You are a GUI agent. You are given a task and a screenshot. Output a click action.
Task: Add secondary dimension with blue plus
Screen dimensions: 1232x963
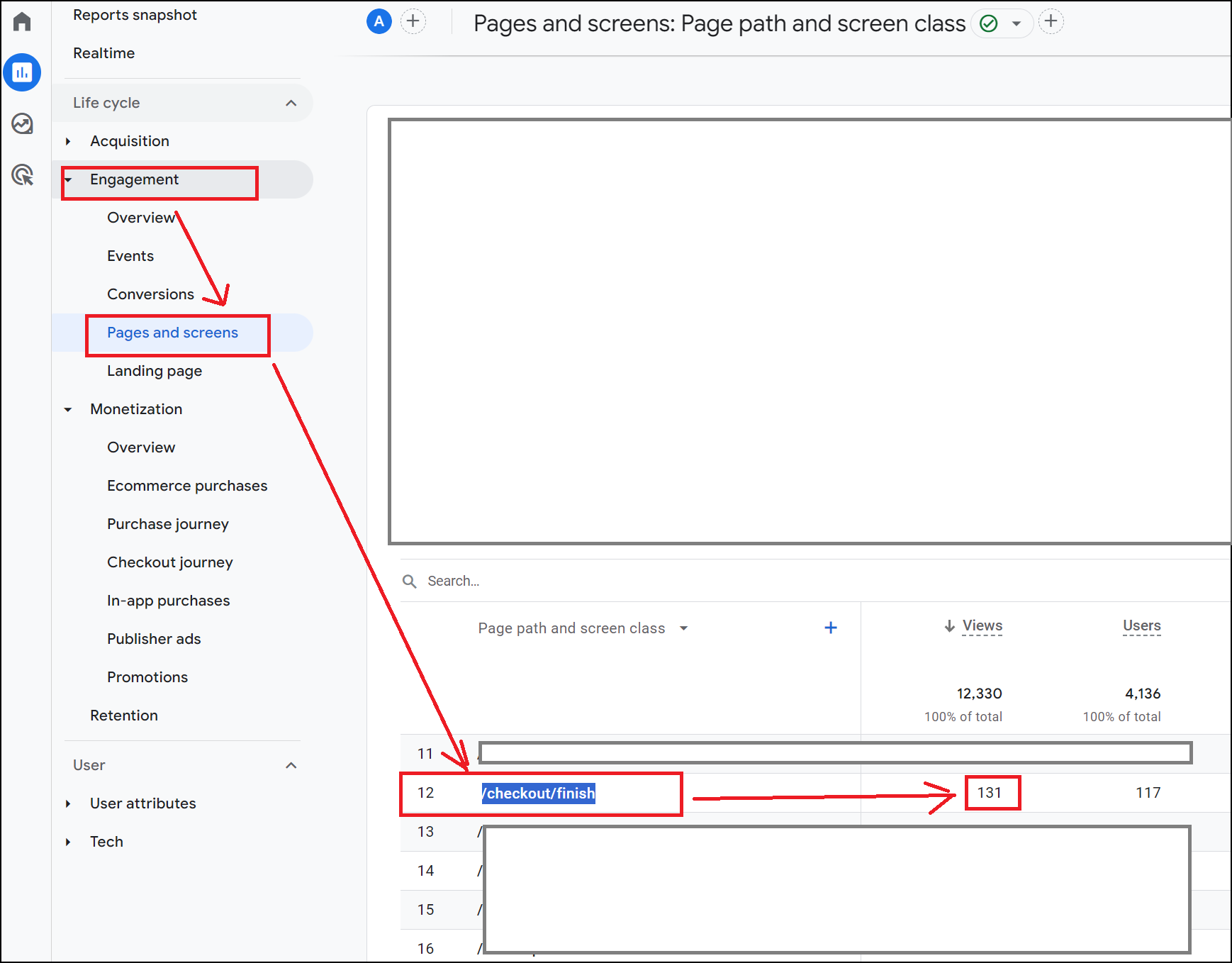point(831,628)
